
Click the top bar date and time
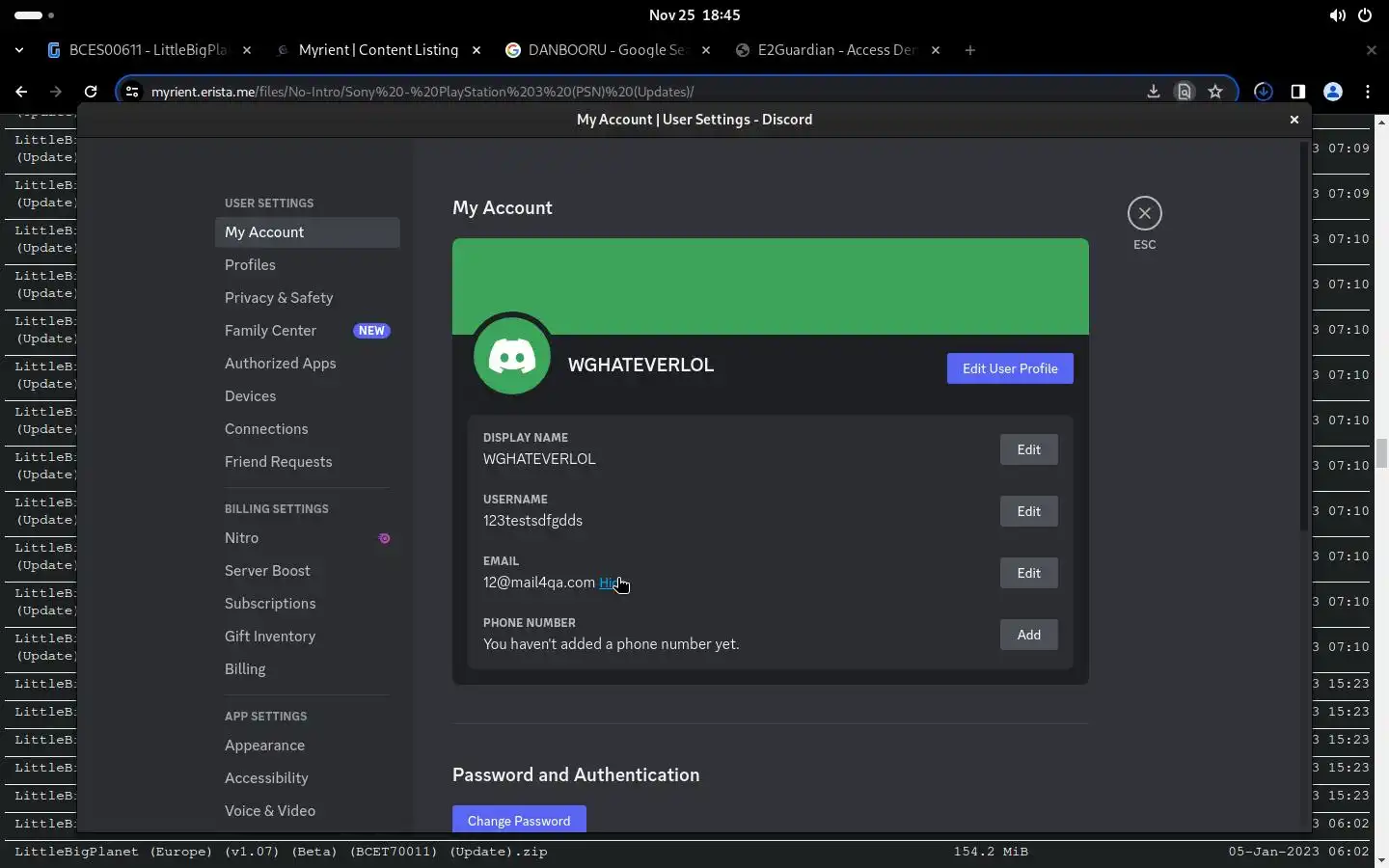click(x=694, y=15)
